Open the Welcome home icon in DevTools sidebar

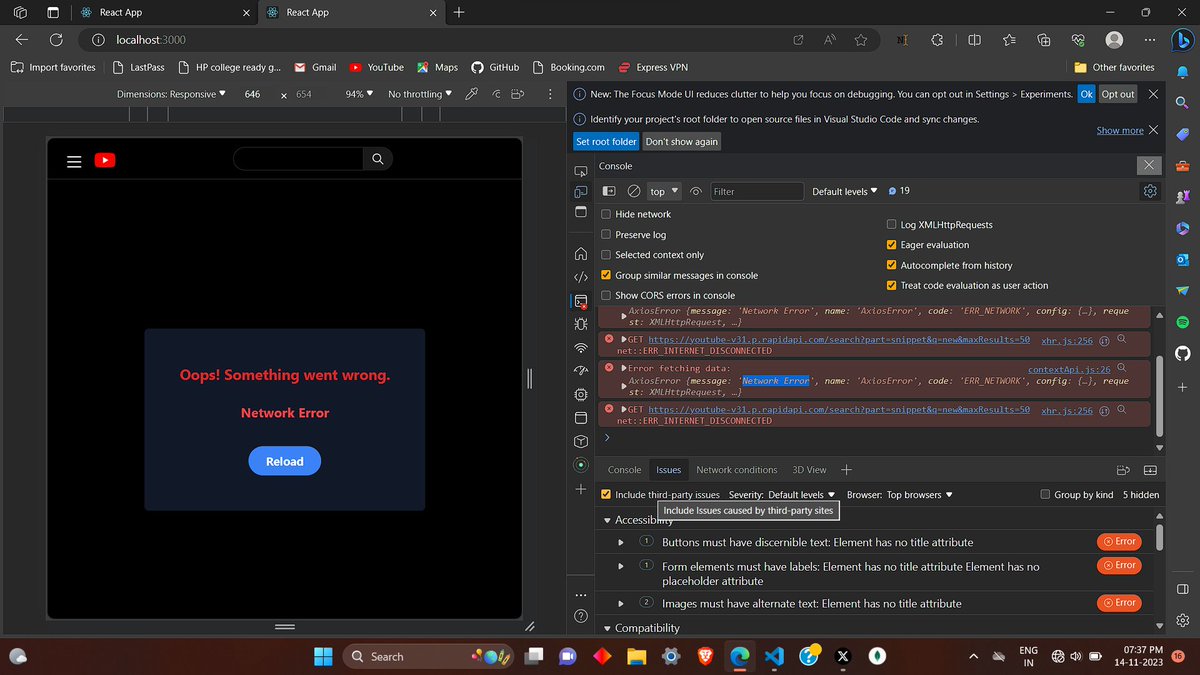581,253
